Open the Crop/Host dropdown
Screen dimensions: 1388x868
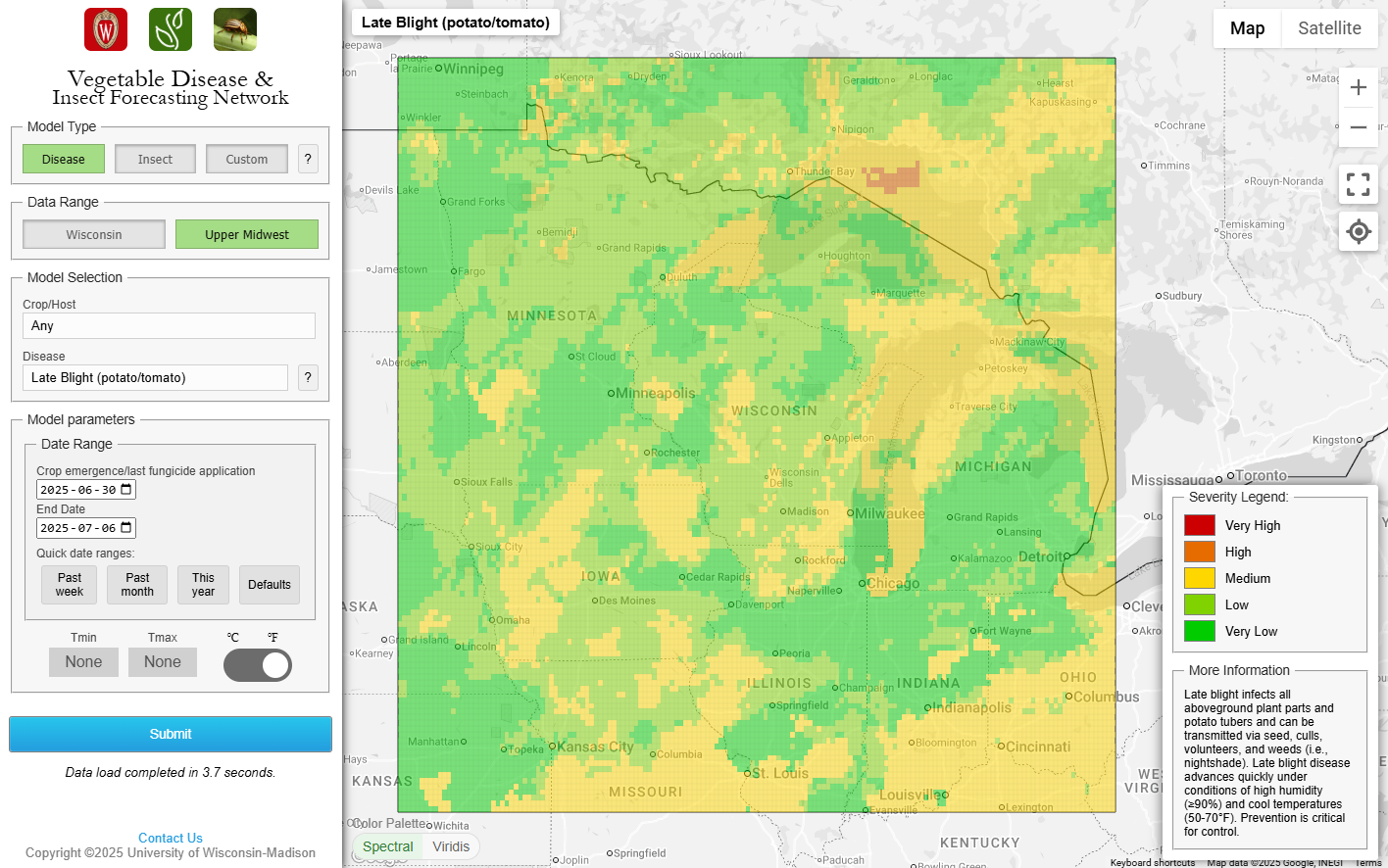point(169,325)
